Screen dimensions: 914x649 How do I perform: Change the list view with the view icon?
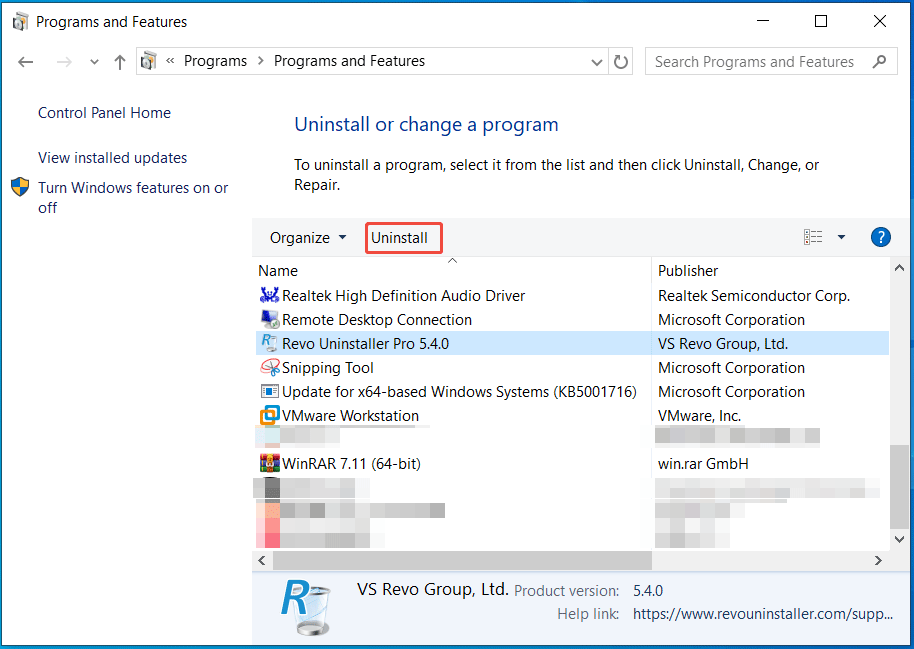[814, 236]
